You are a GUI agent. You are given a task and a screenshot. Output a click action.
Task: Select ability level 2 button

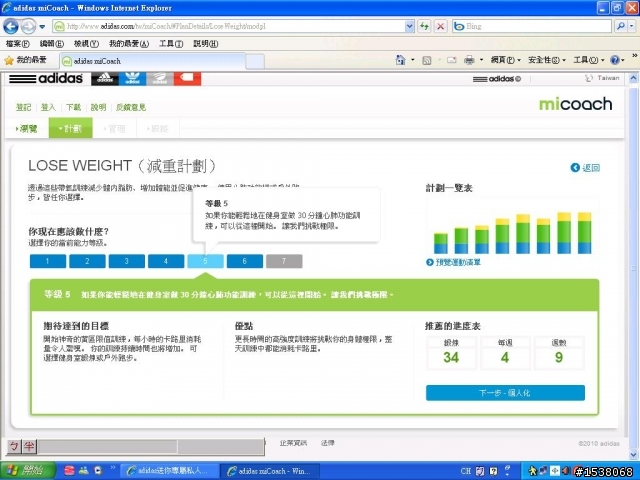87,261
